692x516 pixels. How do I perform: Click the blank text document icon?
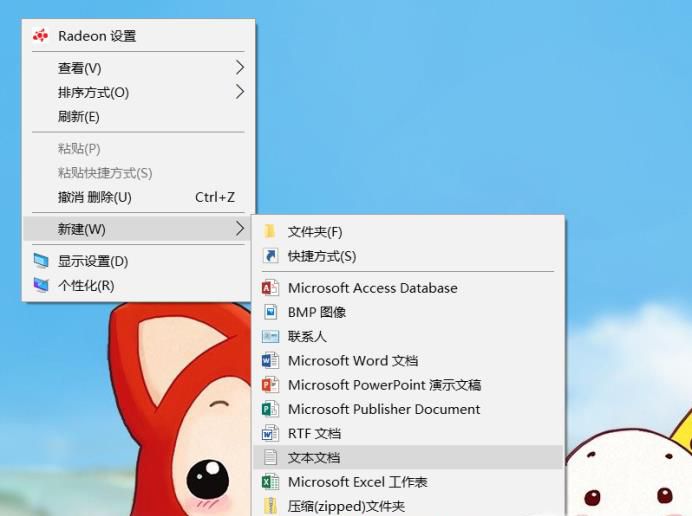270,457
